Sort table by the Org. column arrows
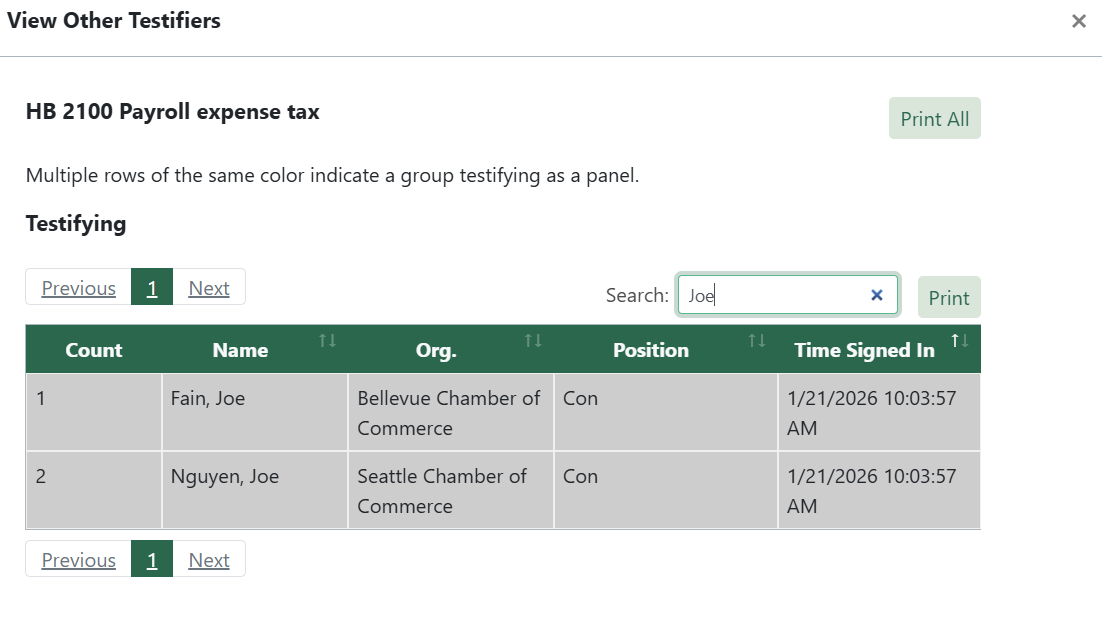The height and width of the screenshot is (627, 1102). (533, 341)
